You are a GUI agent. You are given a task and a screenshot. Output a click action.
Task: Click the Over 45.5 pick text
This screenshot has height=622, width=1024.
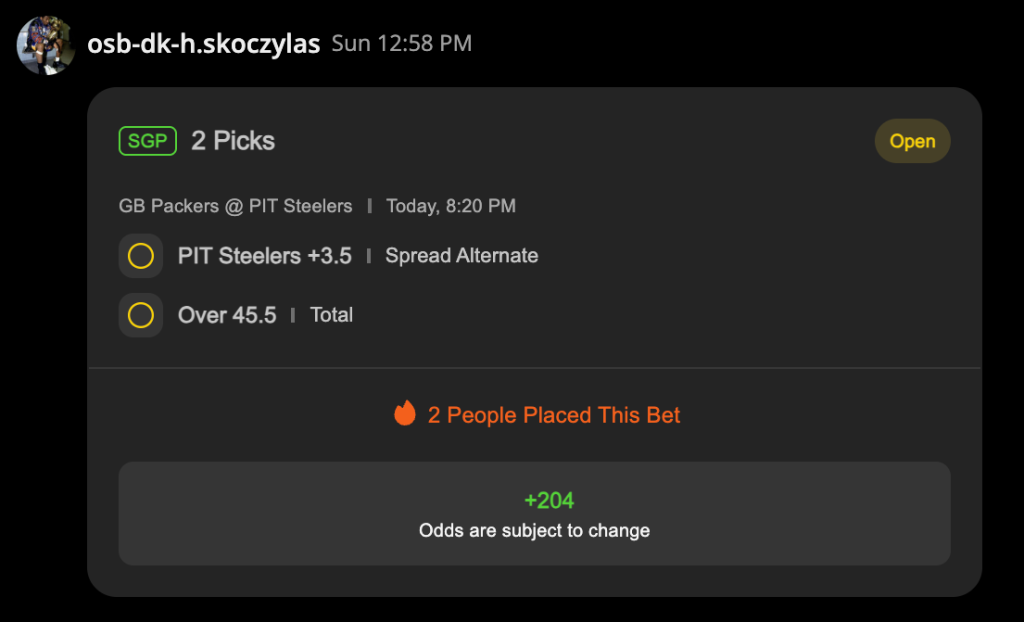click(x=227, y=315)
